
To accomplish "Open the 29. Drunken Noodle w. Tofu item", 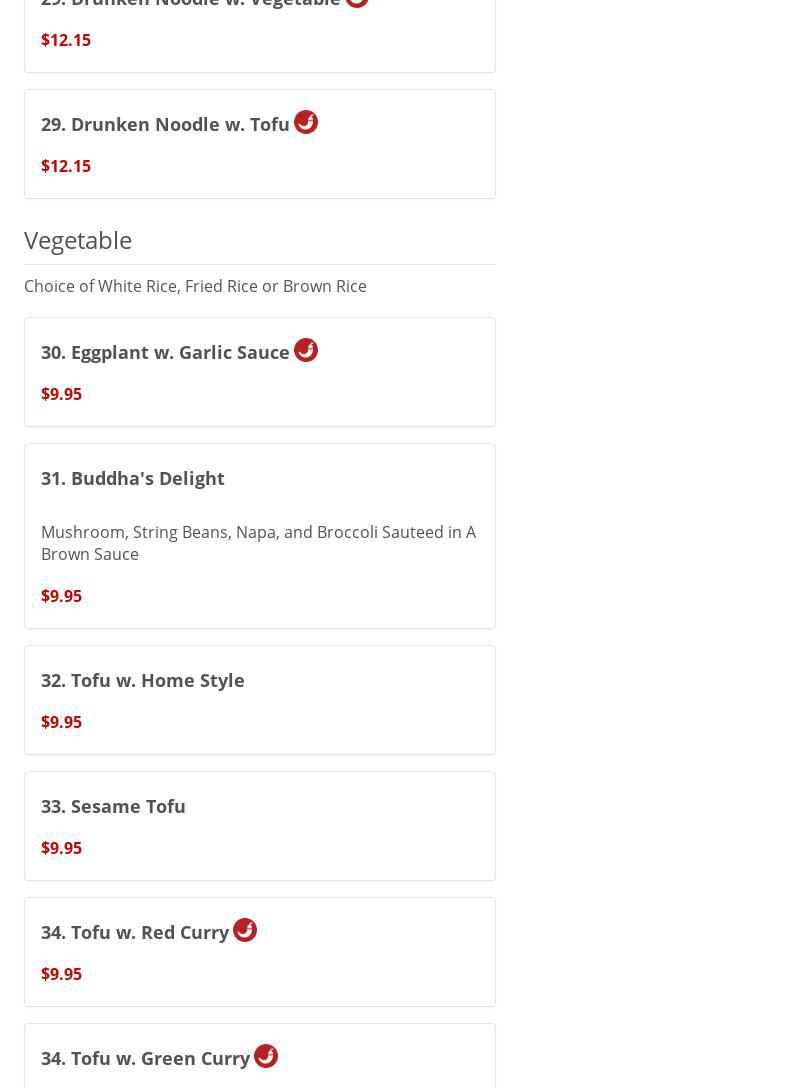I will point(165,124).
